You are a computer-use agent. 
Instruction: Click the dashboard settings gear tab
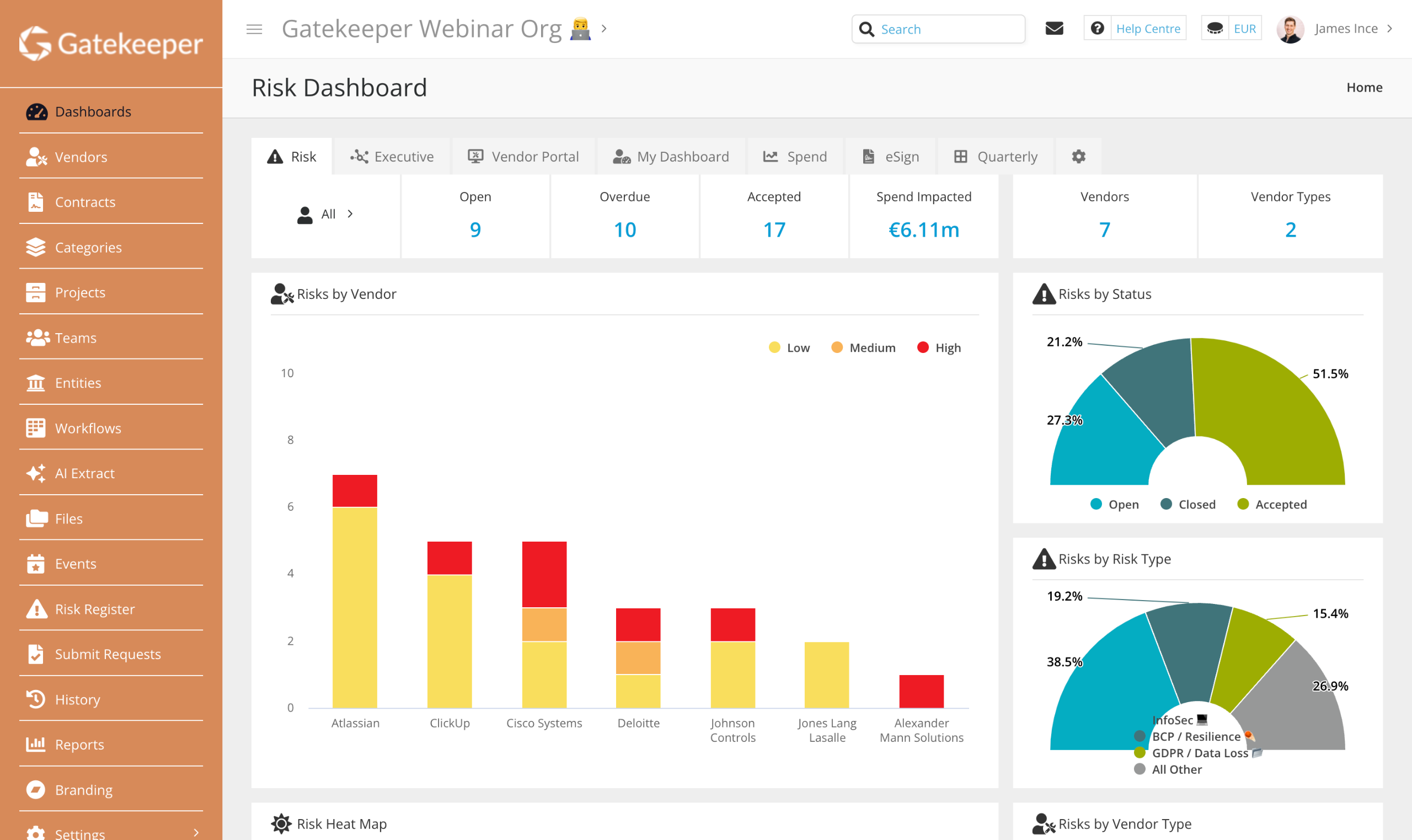pyautogui.click(x=1078, y=156)
